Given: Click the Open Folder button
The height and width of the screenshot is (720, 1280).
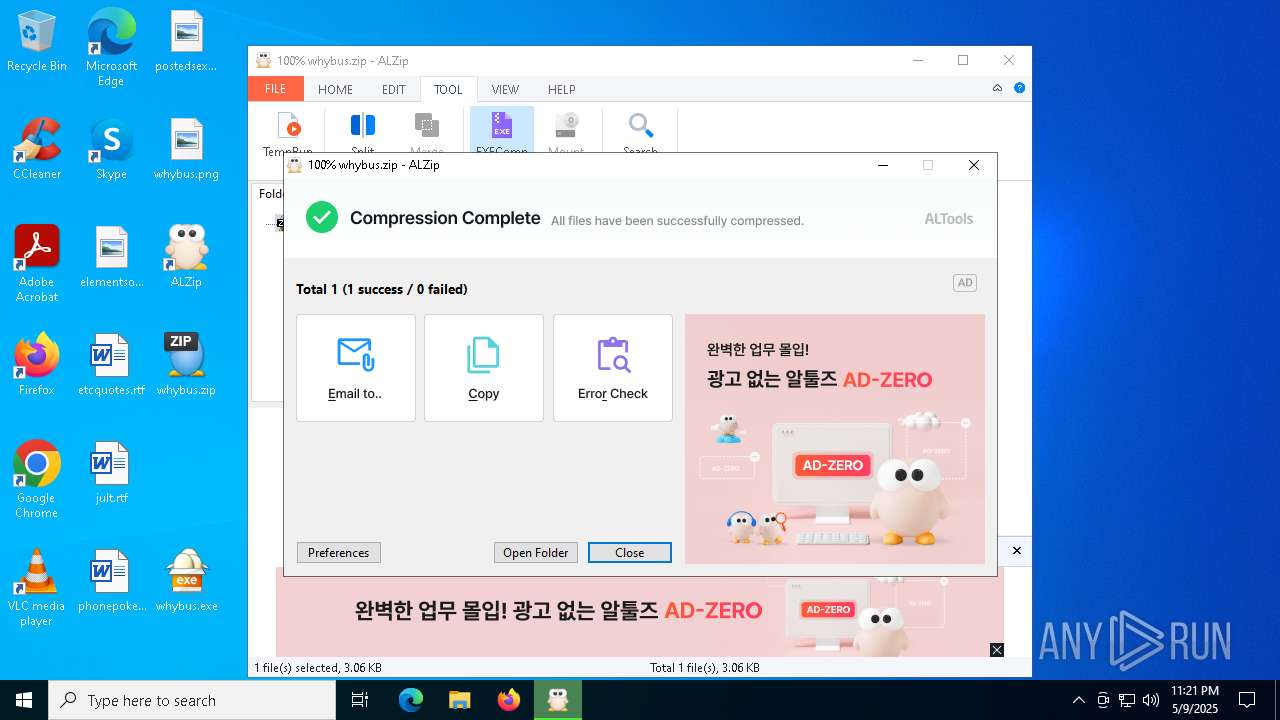Looking at the screenshot, I should click(536, 553).
